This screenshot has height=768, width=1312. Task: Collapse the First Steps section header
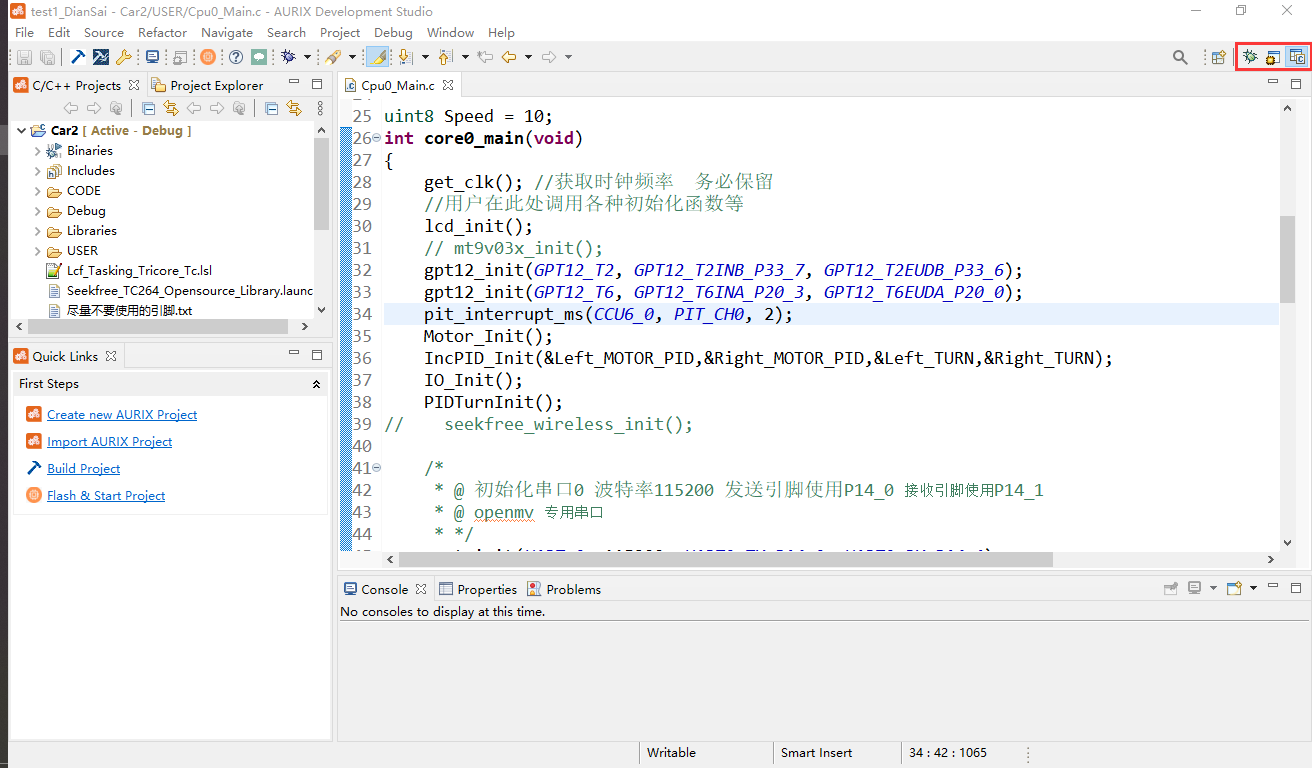point(316,383)
